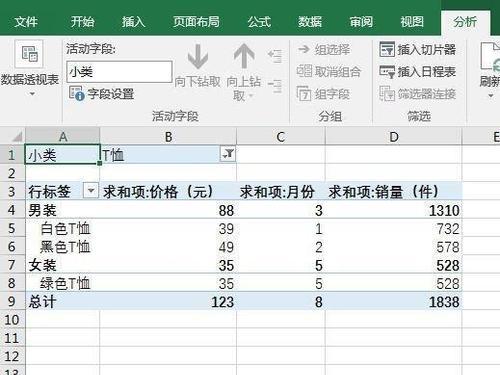Click the value 732 in the 白色T恤 row
Image resolution: width=500 pixels, height=375 pixels.
(x=448, y=229)
